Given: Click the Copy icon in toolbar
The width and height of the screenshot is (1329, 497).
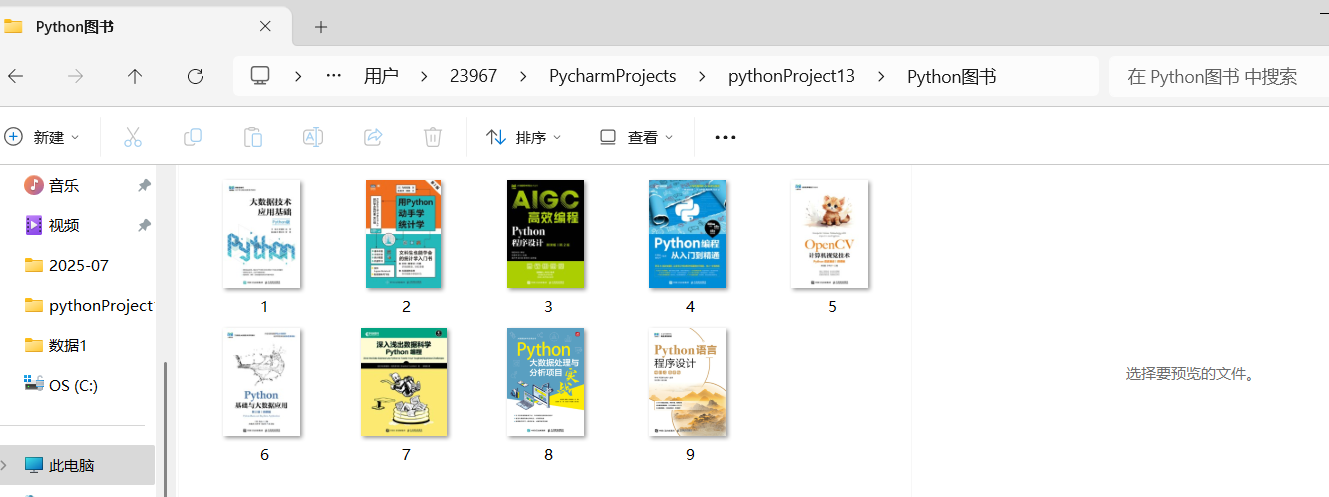Looking at the screenshot, I should [x=193, y=137].
